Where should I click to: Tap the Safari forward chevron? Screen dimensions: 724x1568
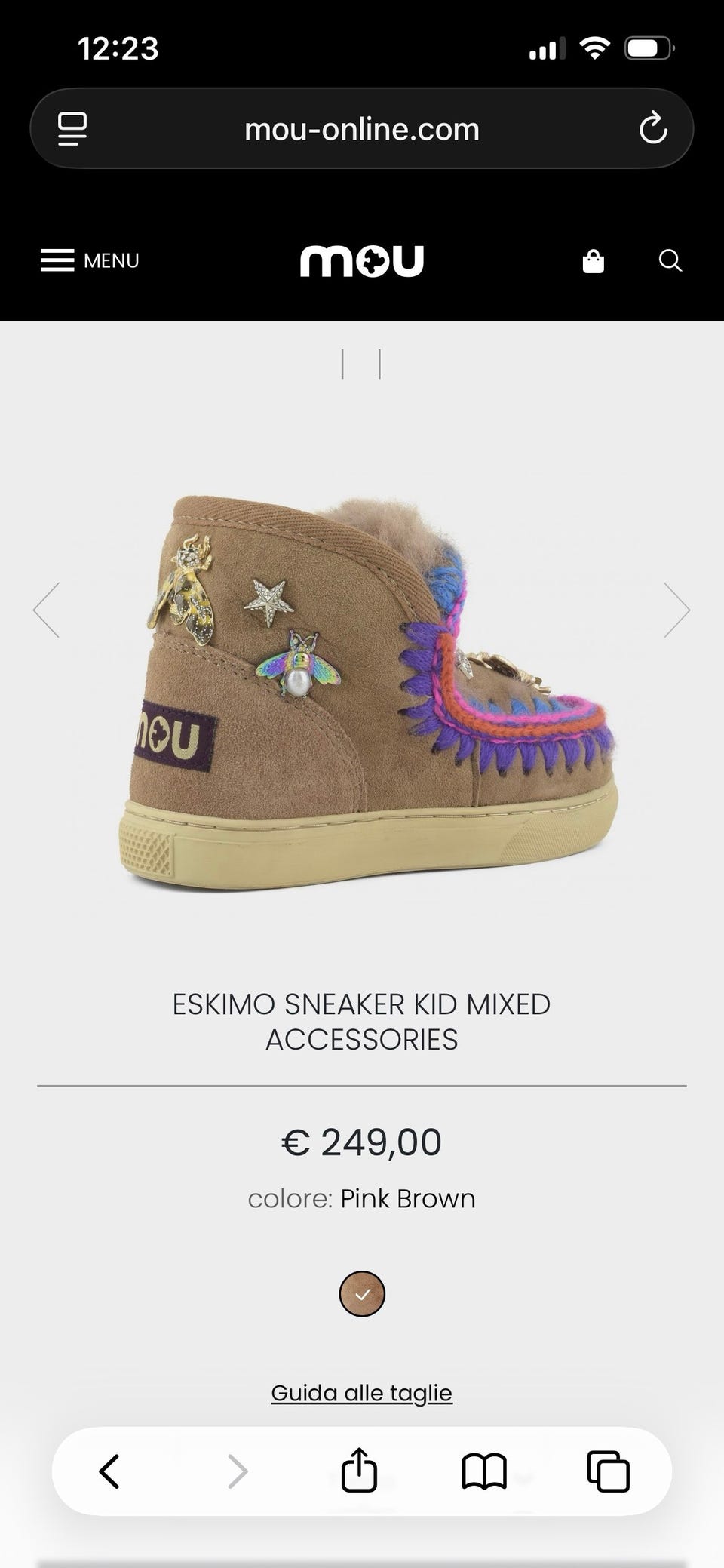(238, 1471)
